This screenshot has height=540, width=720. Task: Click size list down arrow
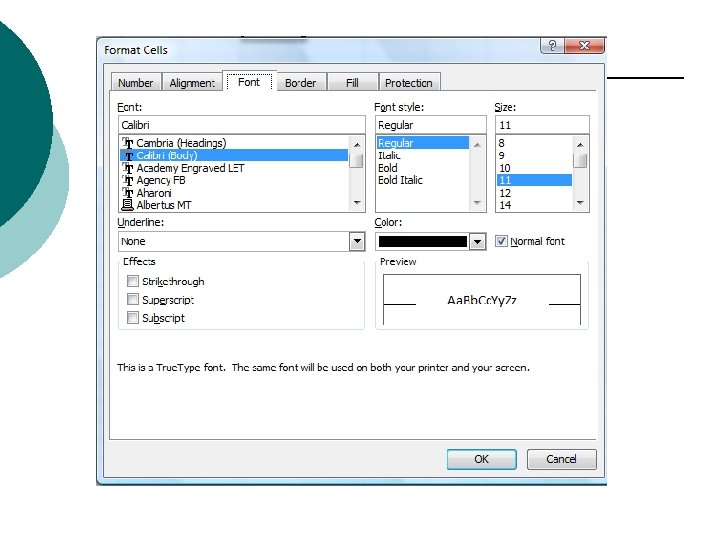[580, 202]
